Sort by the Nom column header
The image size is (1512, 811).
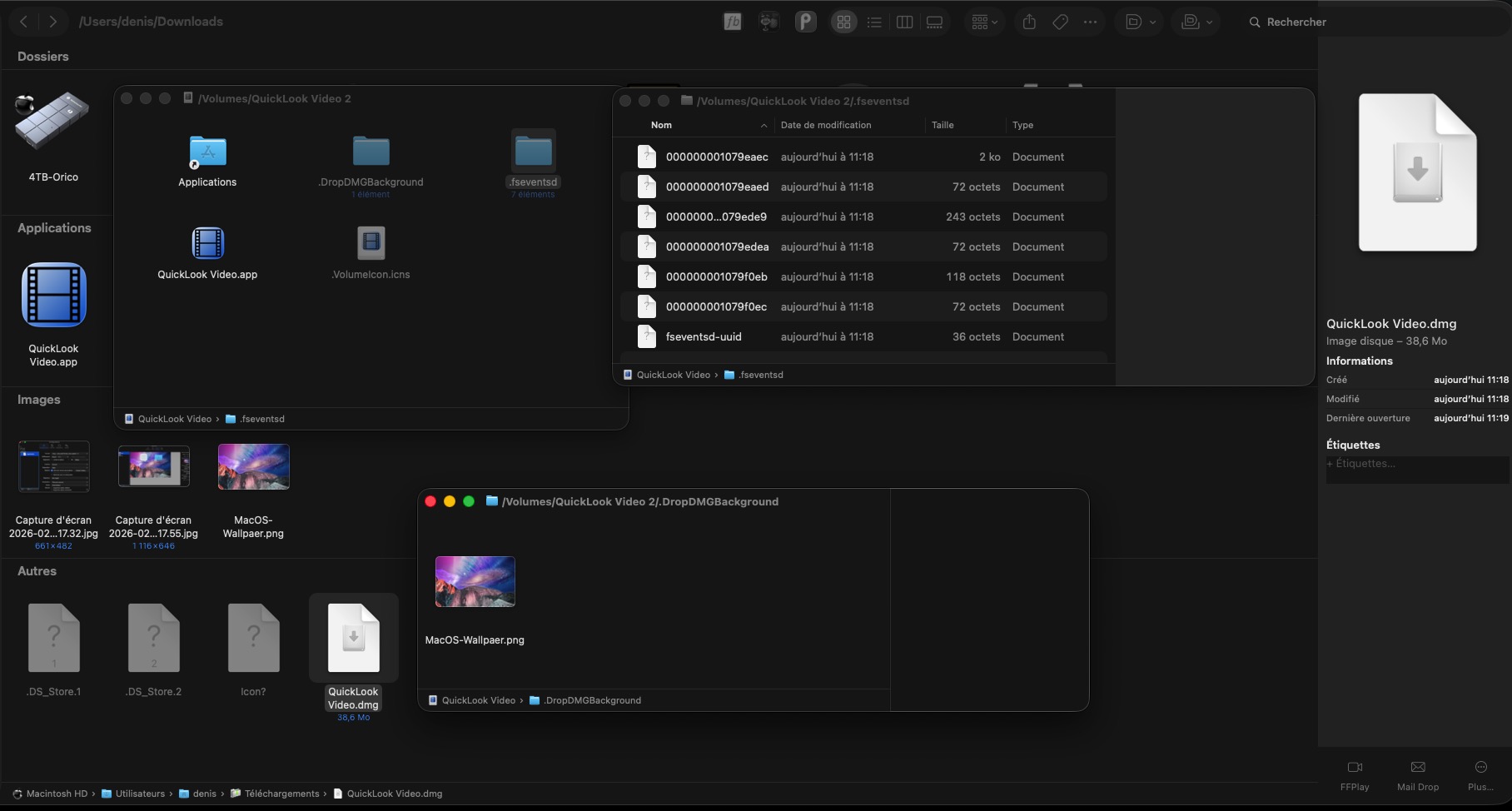point(662,125)
